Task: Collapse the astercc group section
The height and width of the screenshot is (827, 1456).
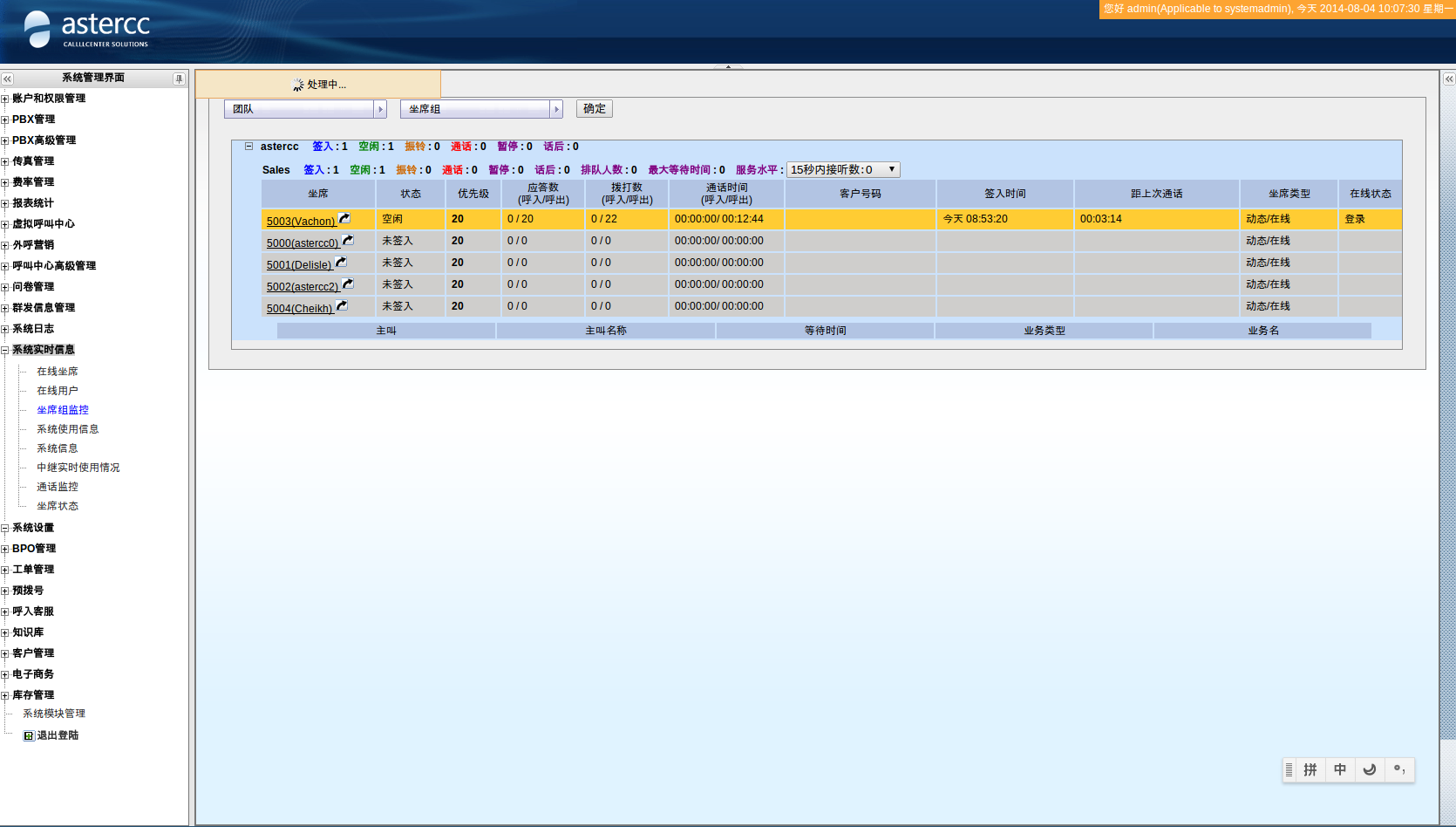Action: (248, 147)
